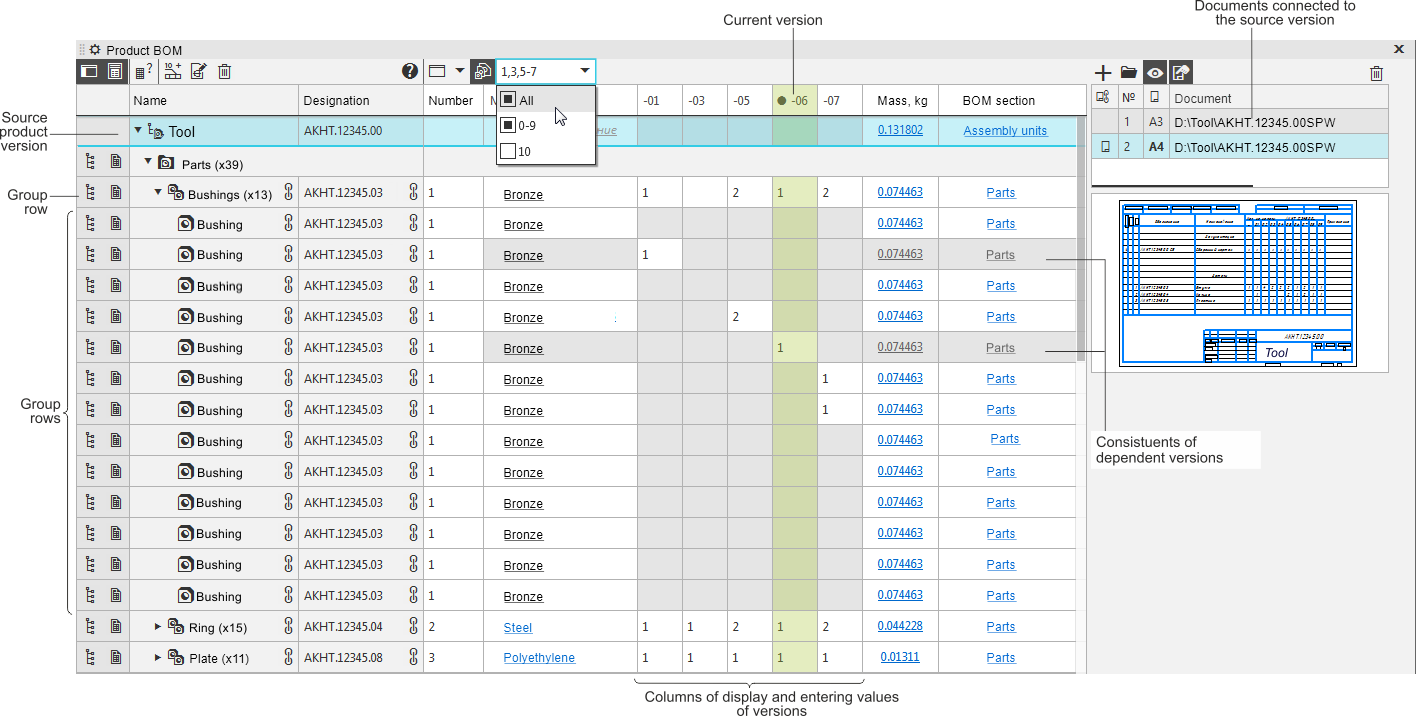Click the versions display icon beside version filter
Viewport: 1416px width, 716px height.
482,71
